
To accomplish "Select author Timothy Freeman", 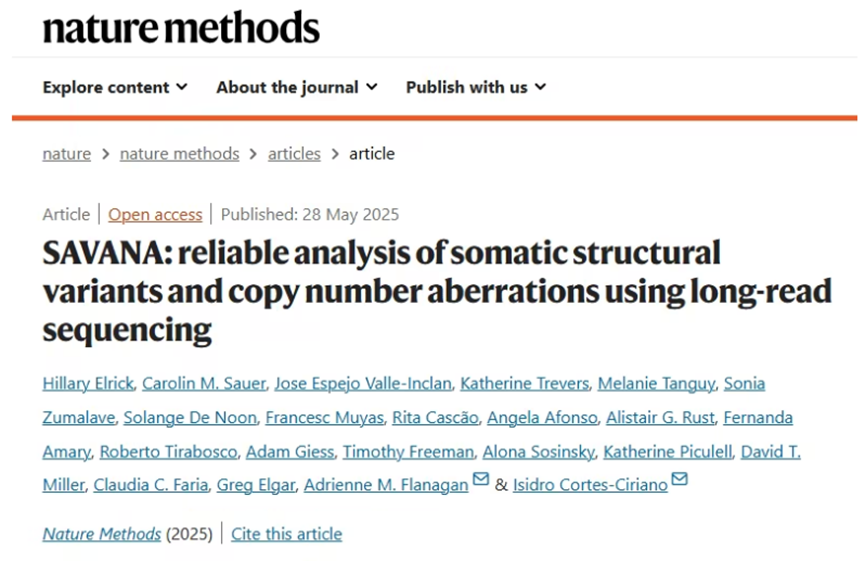I will click(x=408, y=452).
